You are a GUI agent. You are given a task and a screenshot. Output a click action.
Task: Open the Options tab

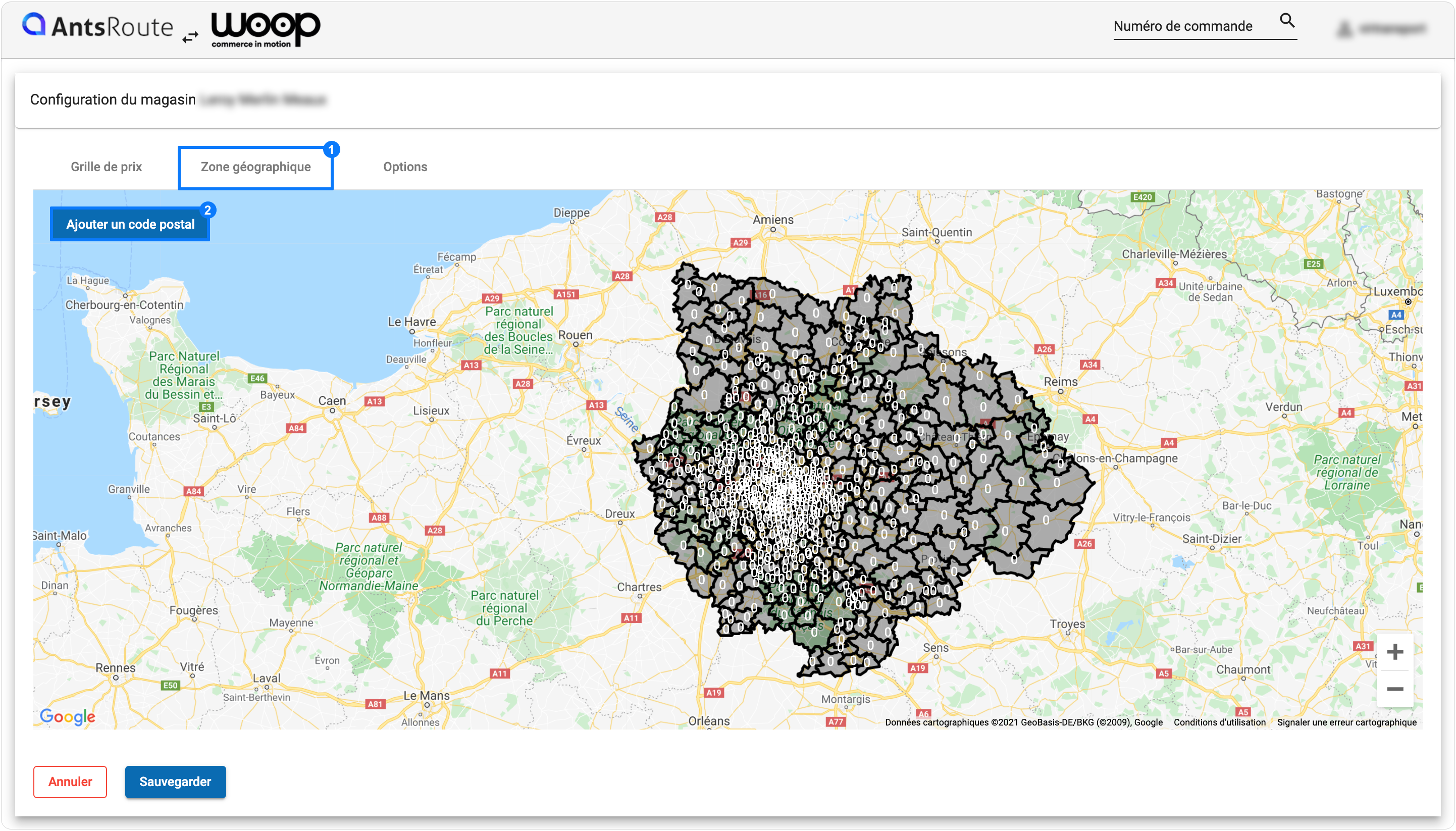405,167
